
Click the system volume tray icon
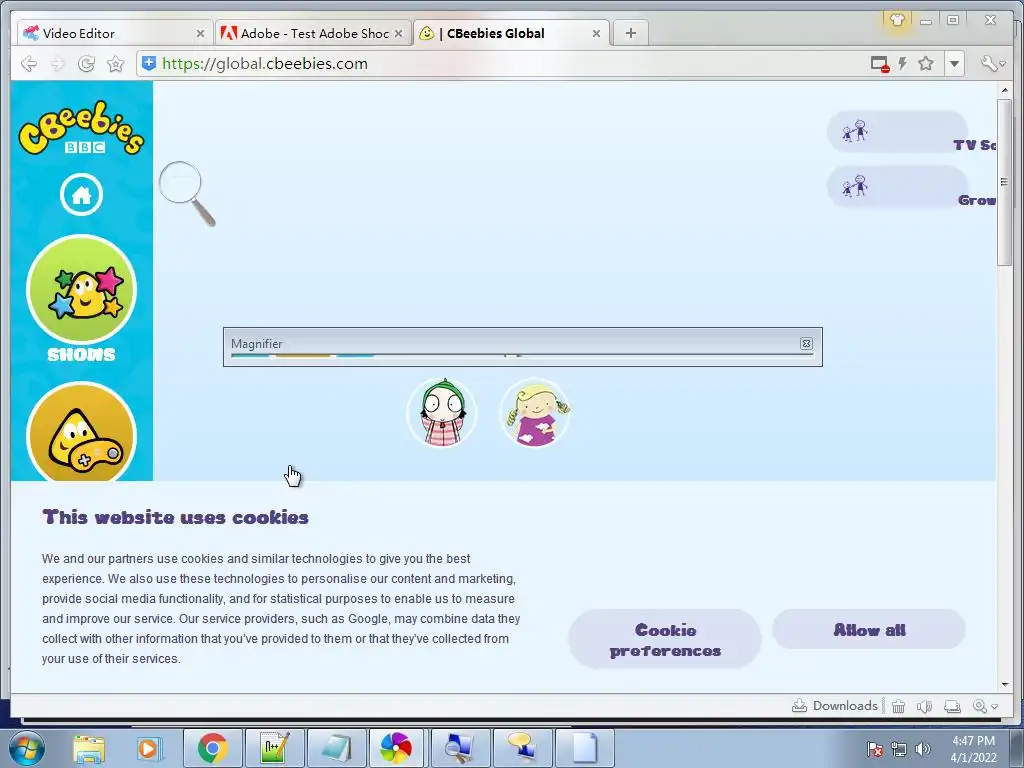(923, 749)
